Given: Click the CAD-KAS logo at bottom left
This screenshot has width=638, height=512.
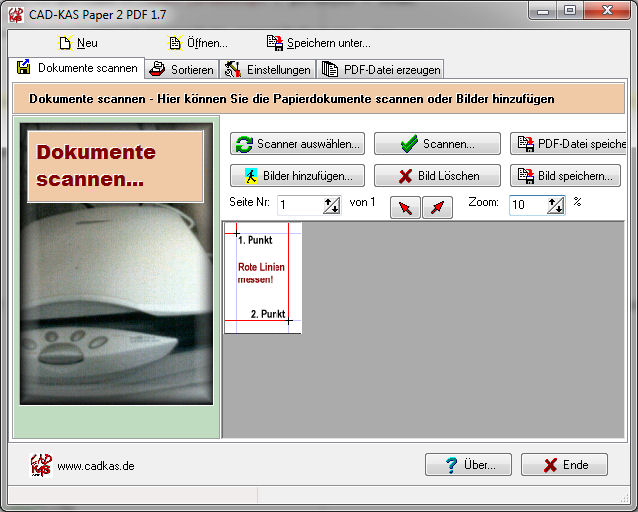Looking at the screenshot, I should 41,465.
